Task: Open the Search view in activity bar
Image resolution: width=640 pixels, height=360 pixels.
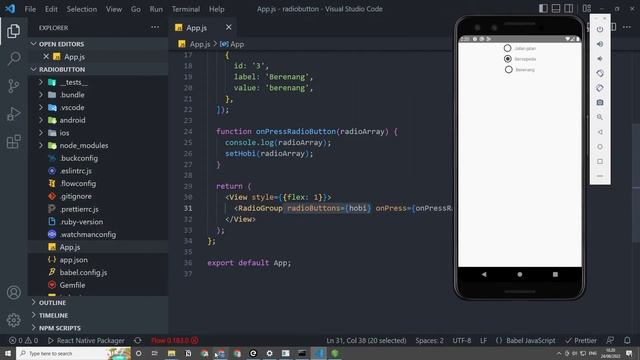Action: pos(13,58)
